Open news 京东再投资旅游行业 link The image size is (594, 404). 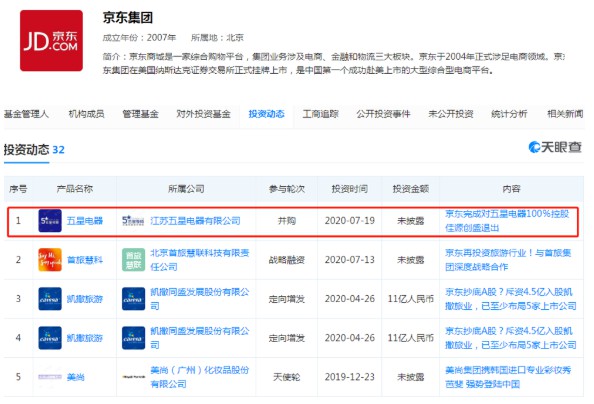(508, 260)
